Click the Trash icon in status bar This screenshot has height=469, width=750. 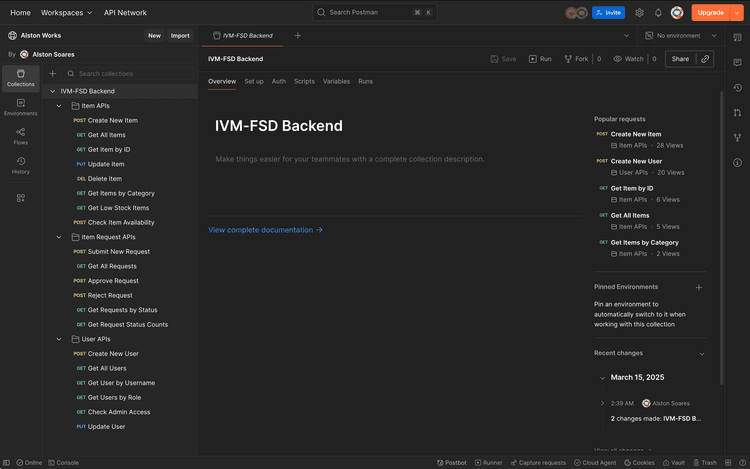(x=704, y=463)
